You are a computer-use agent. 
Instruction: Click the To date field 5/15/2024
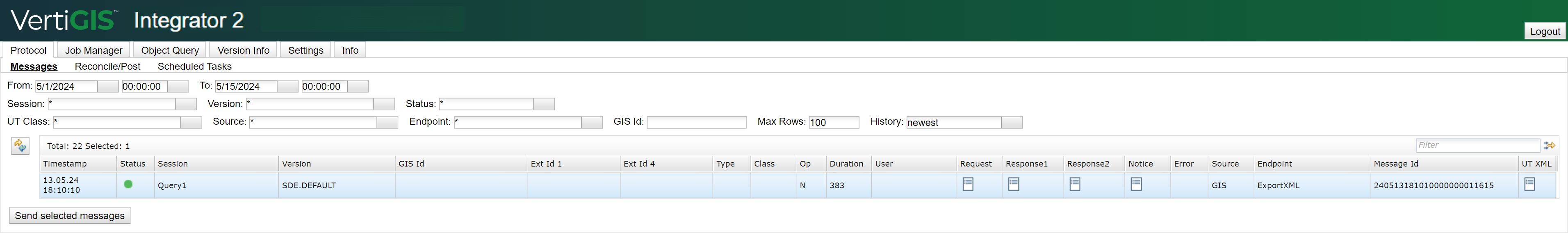tap(246, 87)
